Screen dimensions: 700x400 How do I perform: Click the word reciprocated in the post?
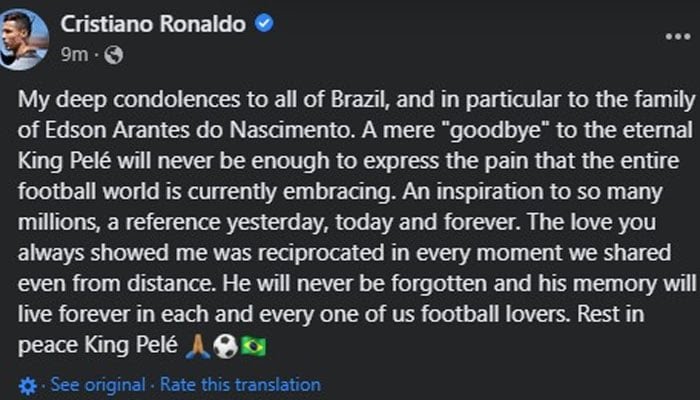tap(321, 253)
